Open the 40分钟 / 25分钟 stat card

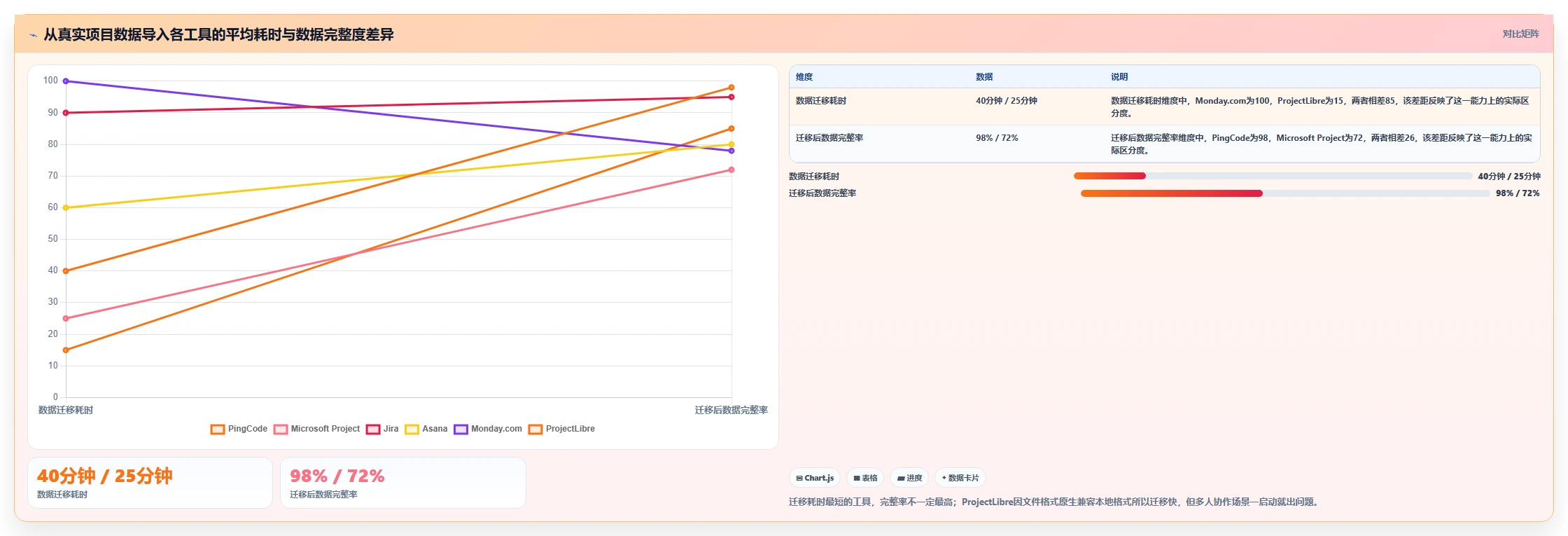pos(150,483)
